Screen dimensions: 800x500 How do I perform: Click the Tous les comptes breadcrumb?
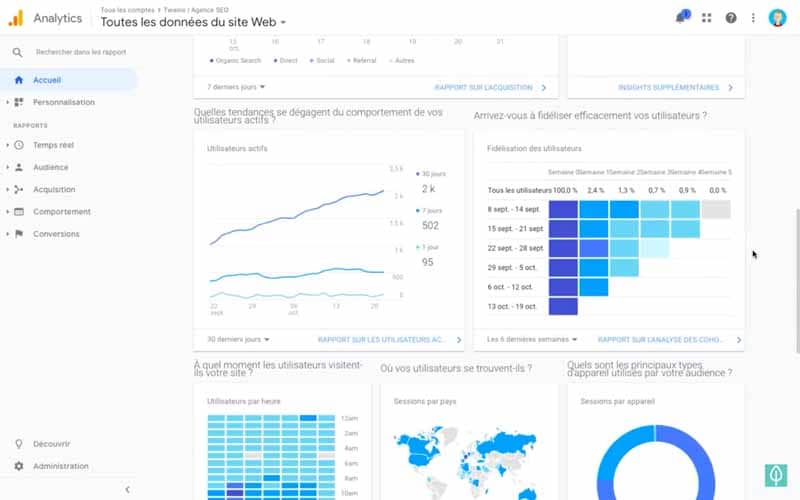pyautogui.click(x=127, y=10)
